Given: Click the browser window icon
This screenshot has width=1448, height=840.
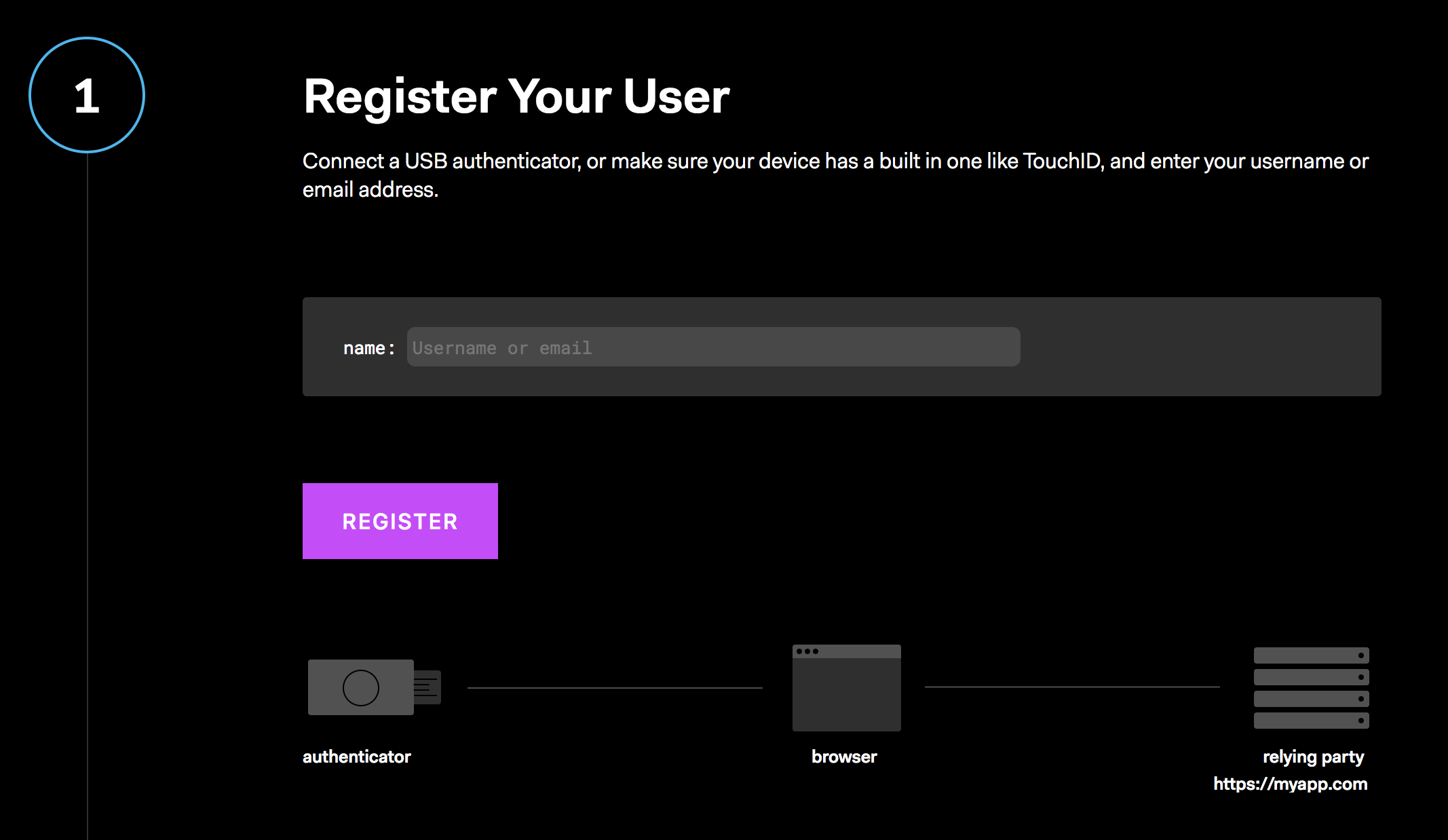Looking at the screenshot, I should tap(846, 688).
